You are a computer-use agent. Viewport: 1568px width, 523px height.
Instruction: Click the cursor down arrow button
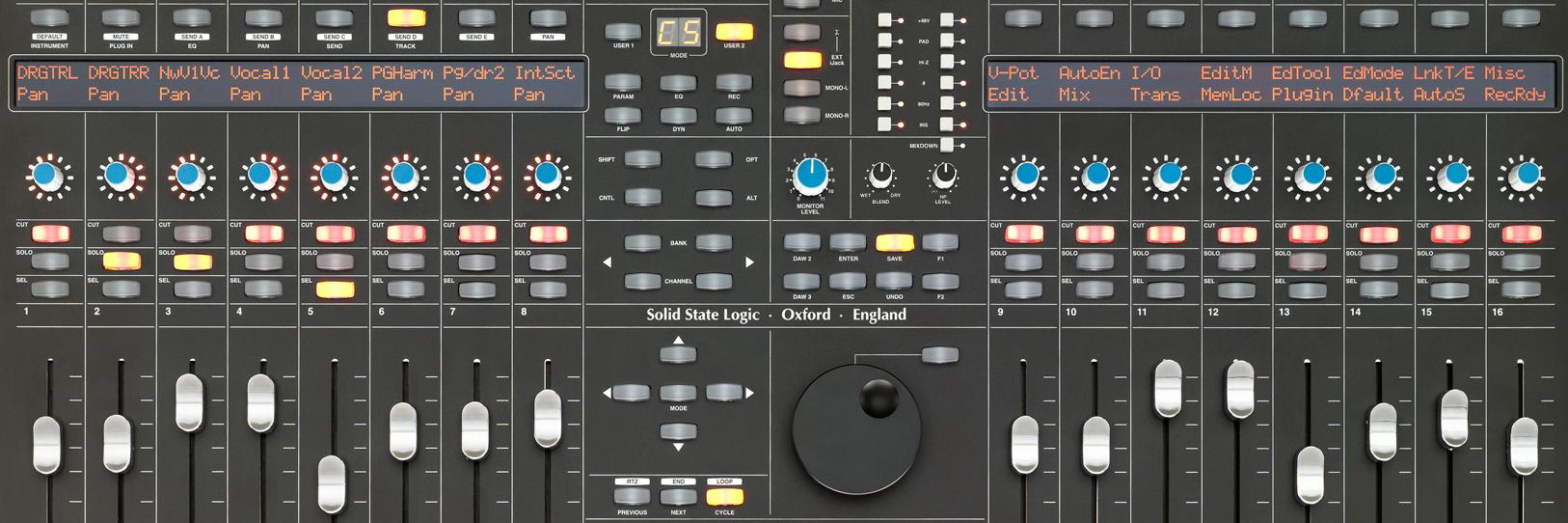click(678, 431)
